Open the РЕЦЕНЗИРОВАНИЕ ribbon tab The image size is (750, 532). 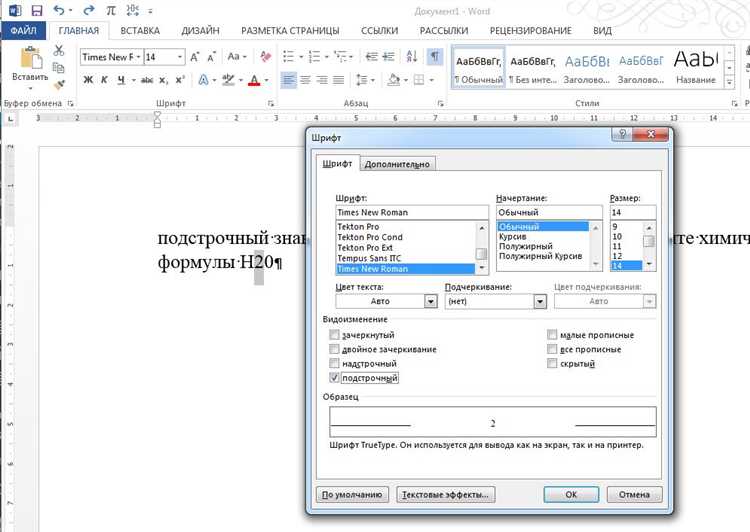click(x=530, y=31)
